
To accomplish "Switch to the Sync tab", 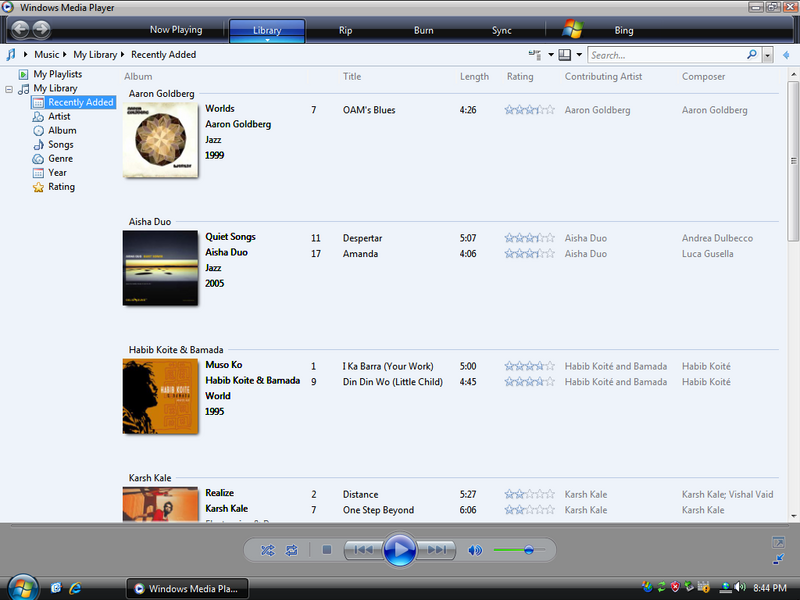I will click(502, 30).
